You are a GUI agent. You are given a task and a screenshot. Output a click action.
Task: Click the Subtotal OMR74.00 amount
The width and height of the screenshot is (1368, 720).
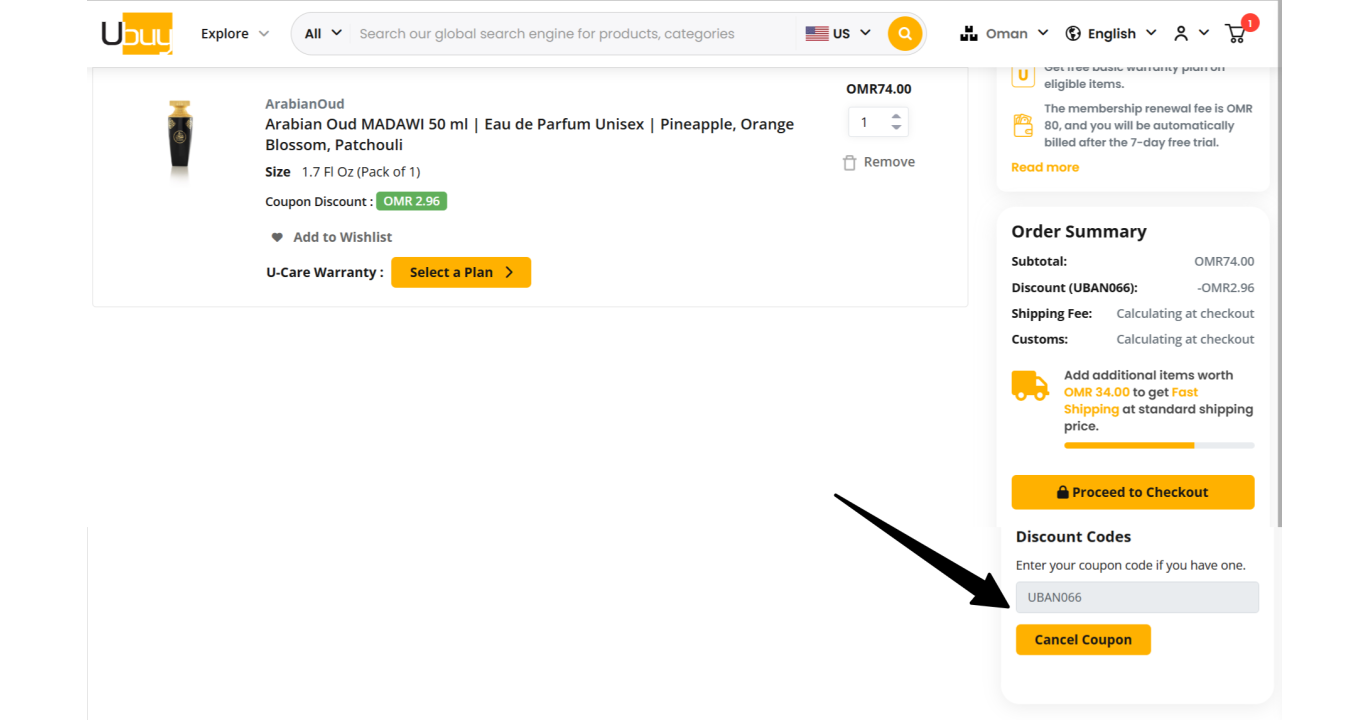coord(1224,261)
